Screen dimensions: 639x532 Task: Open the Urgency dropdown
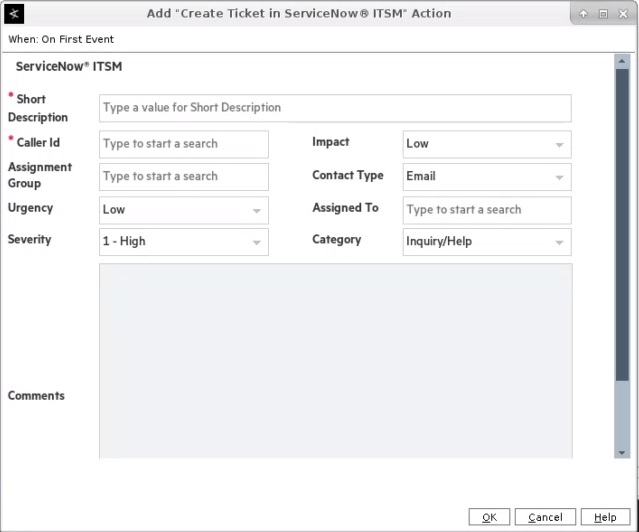[184, 210]
